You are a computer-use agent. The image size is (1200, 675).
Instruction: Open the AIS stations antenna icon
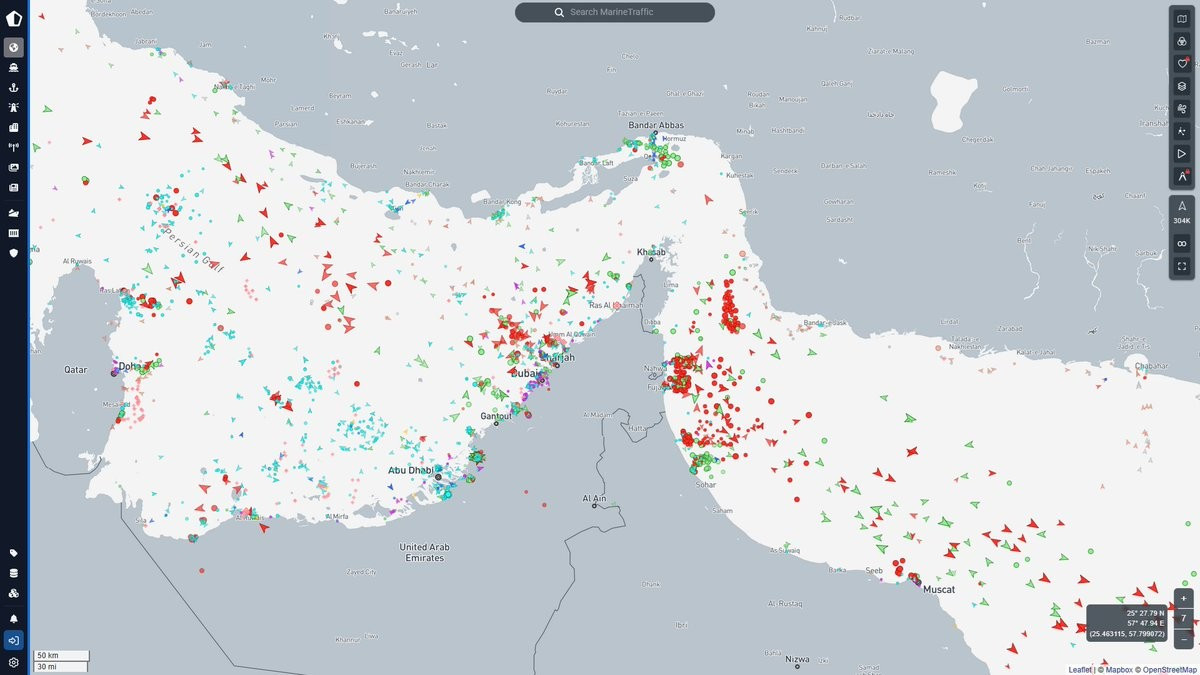[x=14, y=148]
